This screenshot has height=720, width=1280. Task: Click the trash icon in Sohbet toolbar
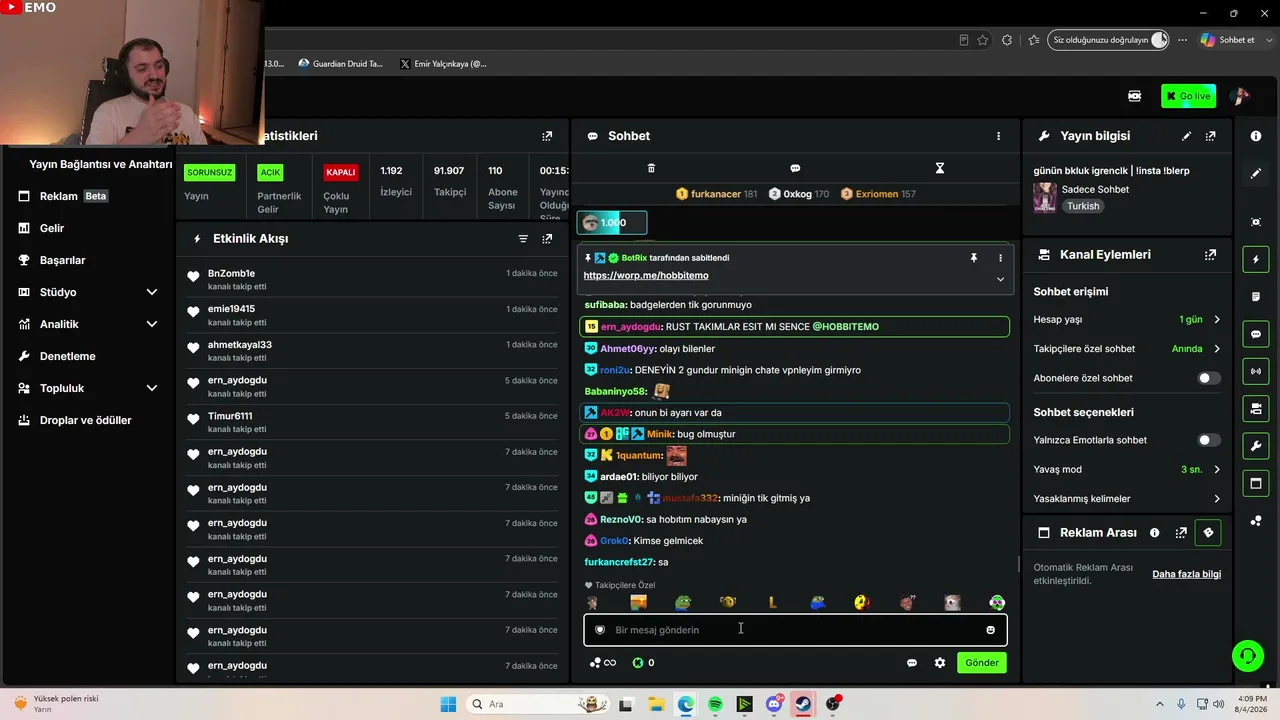(x=651, y=168)
